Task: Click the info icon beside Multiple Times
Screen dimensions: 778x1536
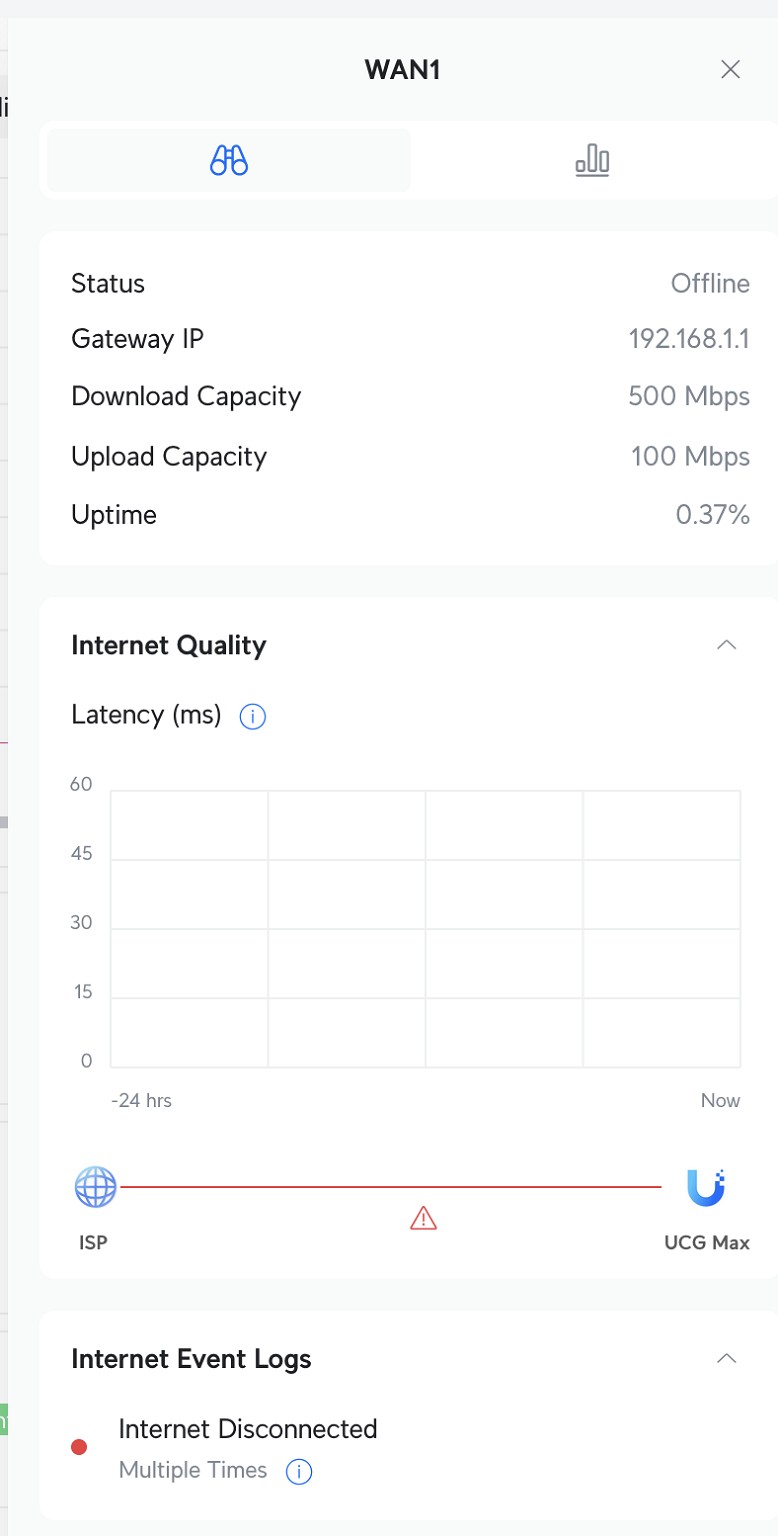Action: pos(299,1471)
